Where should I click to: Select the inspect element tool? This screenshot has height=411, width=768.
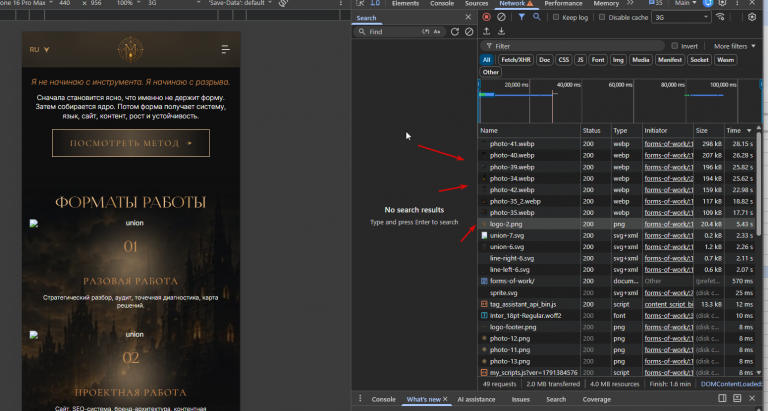[x=360, y=3]
